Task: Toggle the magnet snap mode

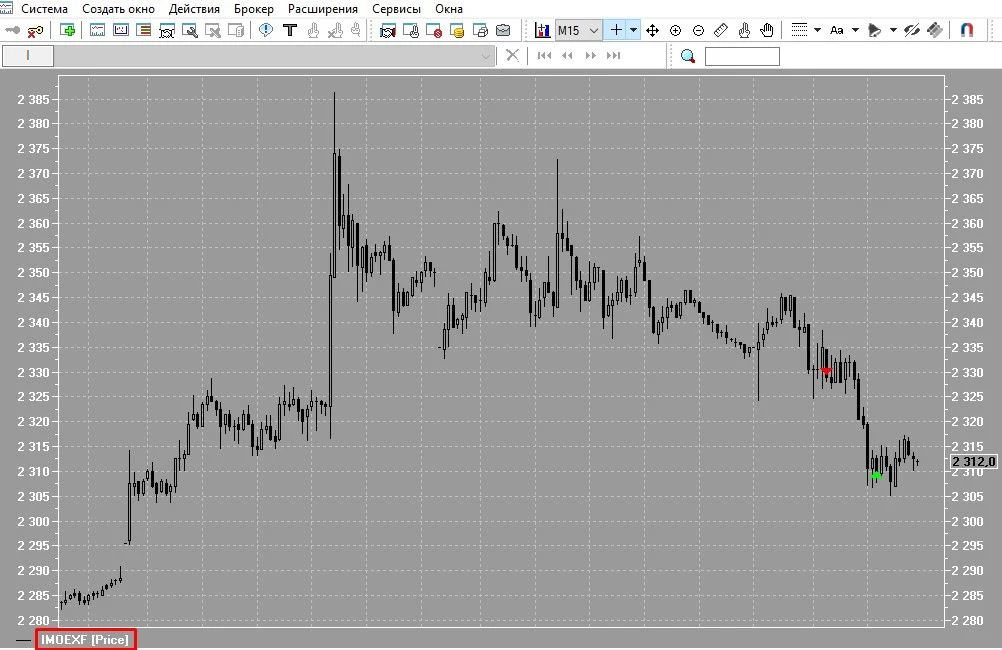Action: pyautogui.click(x=967, y=30)
